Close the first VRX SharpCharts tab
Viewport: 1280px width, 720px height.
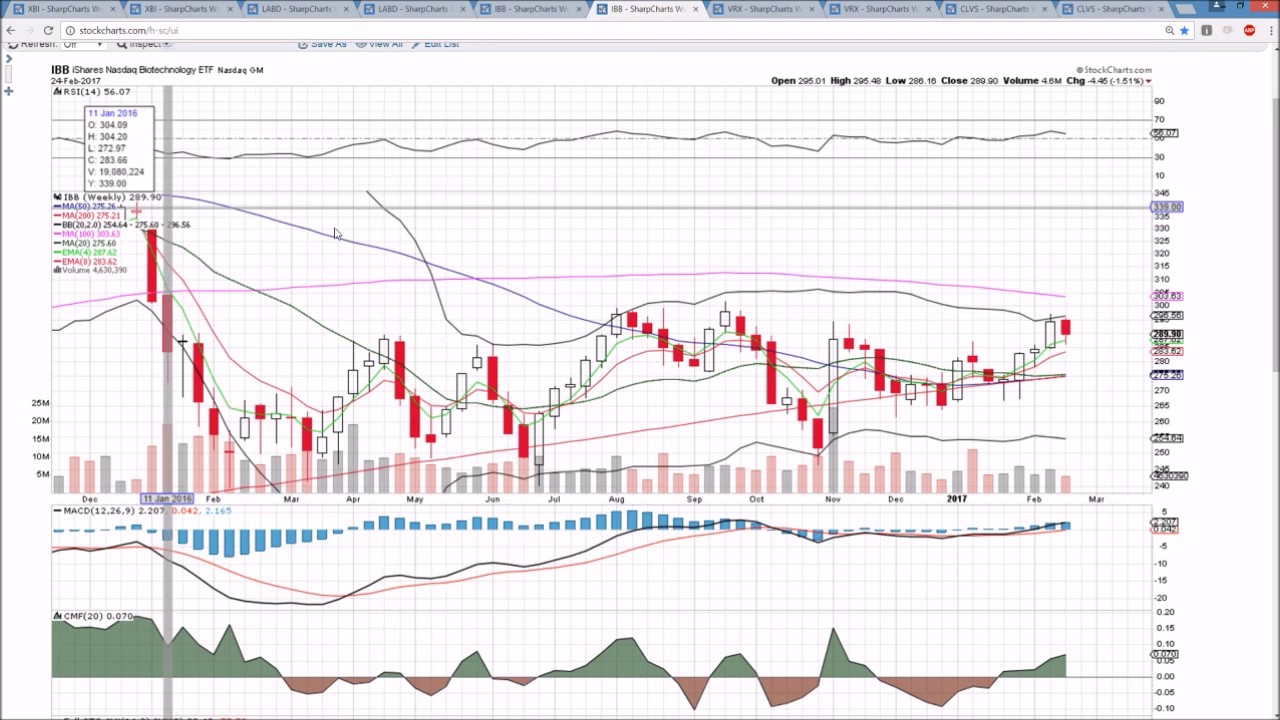812,9
